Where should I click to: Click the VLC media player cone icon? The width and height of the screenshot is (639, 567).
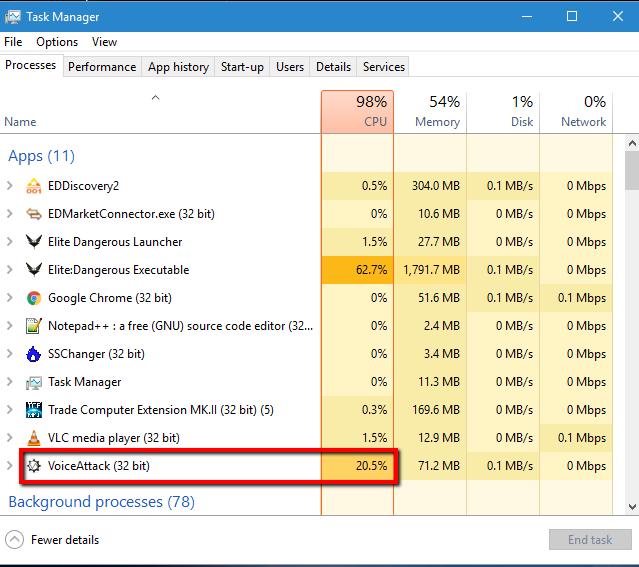click(x=34, y=438)
